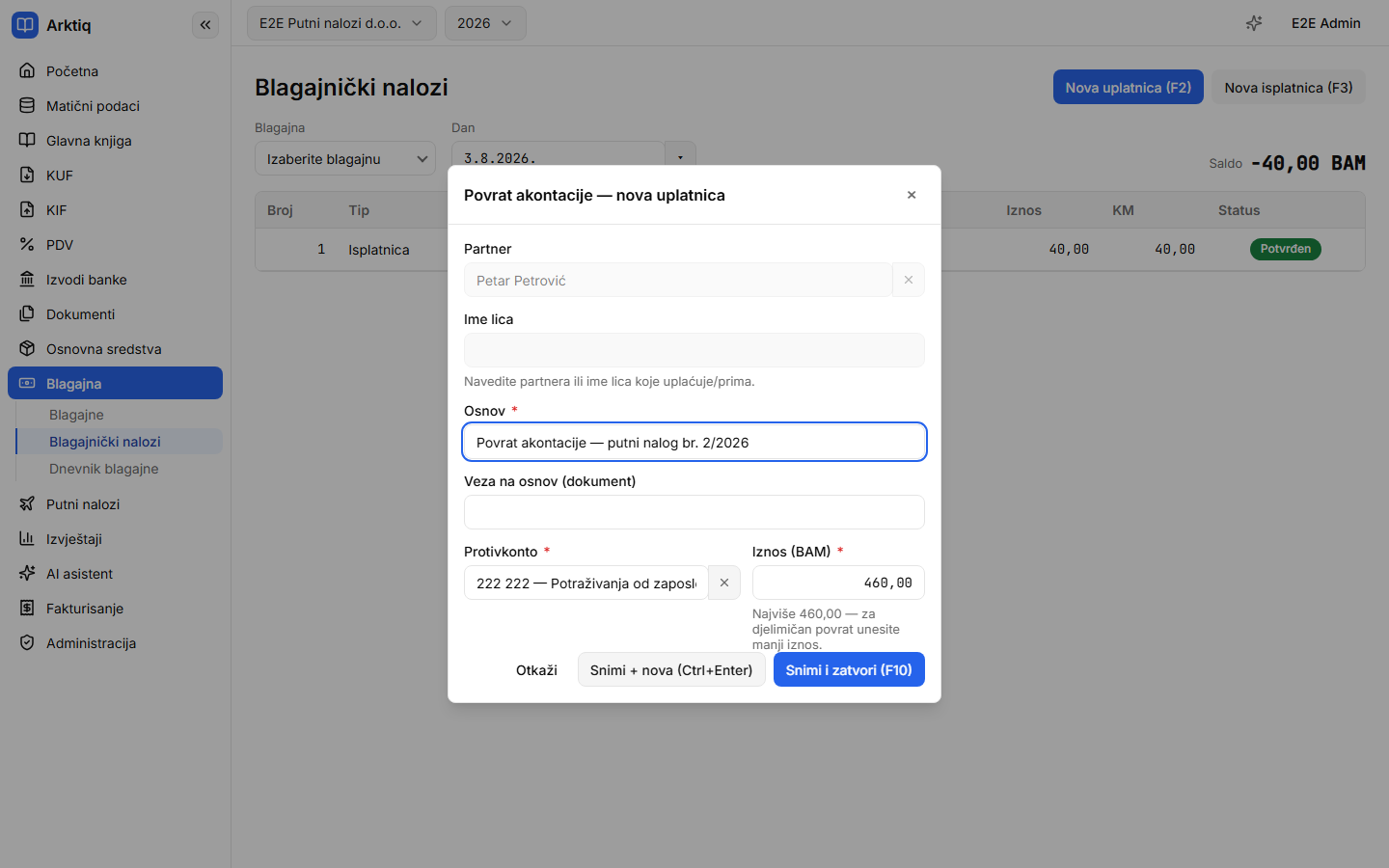Click the AI sparkle icon in header
This screenshot has height=868, width=1389.
click(x=1254, y=23)
